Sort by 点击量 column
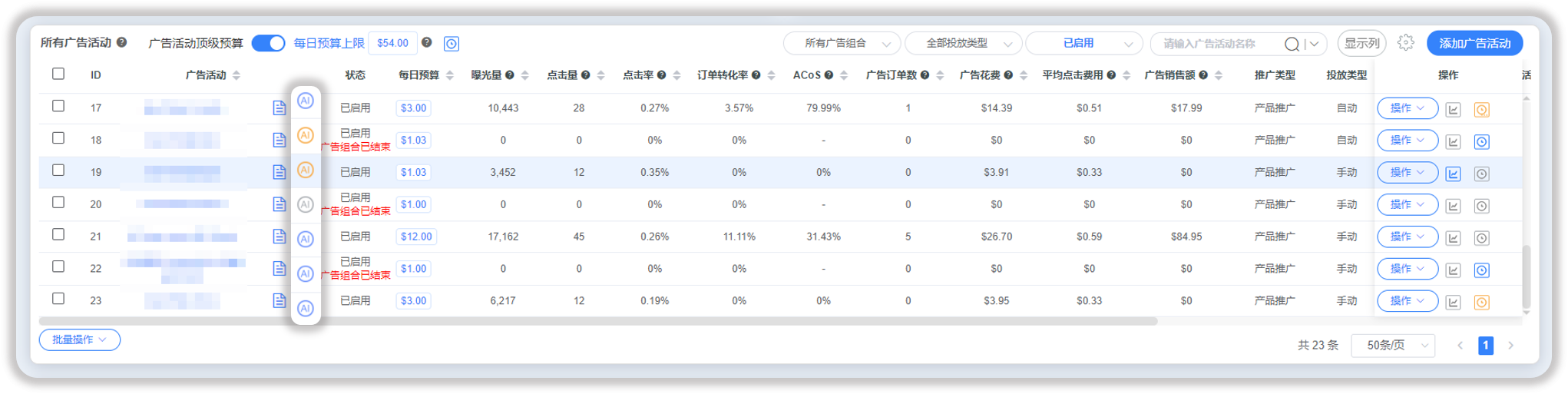Viewport: 1568px width, 394px height. [x=601, y=75]
